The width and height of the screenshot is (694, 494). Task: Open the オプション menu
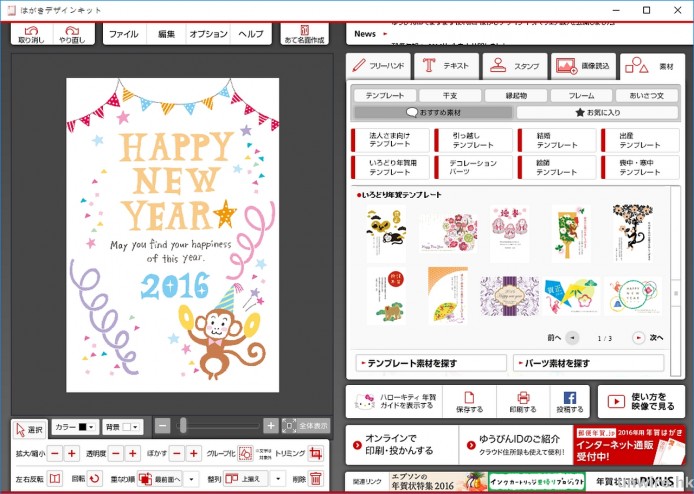(x=208, y=34)
